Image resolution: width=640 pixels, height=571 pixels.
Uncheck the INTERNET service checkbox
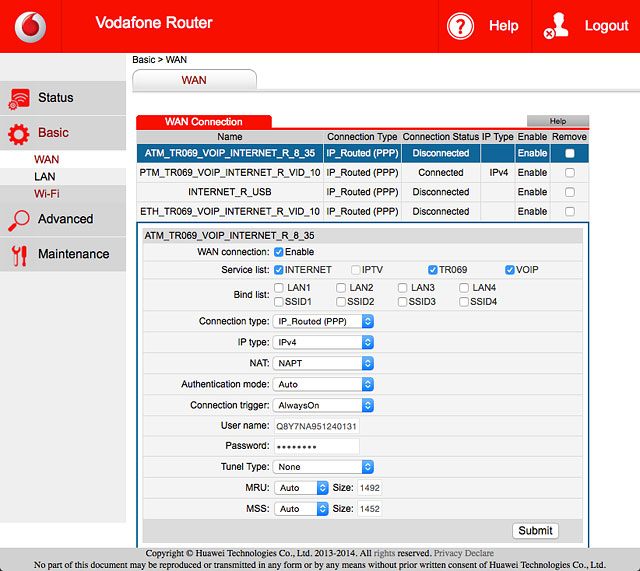click(x=279, y=270)
